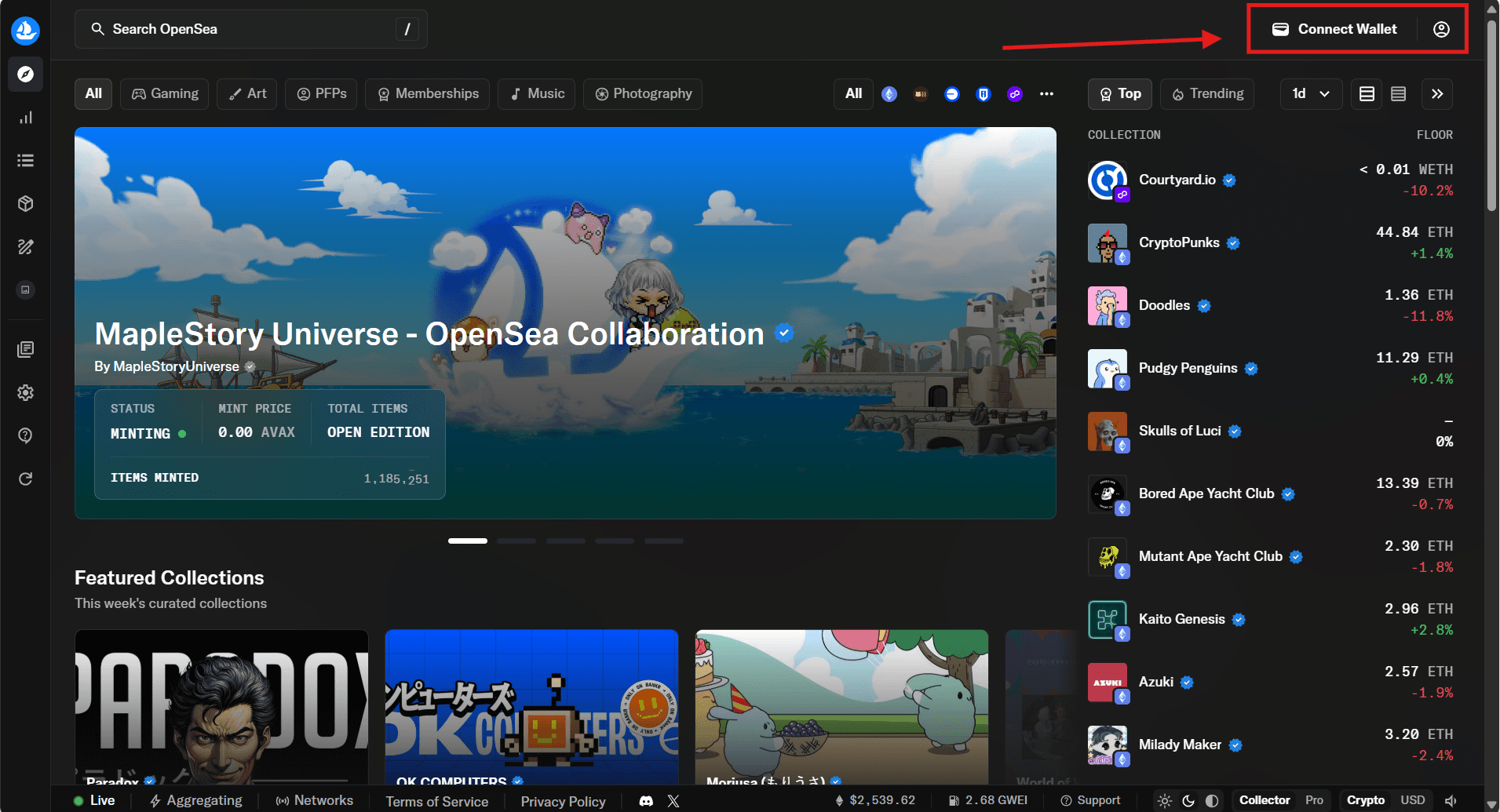Open the cube drops sidebar icon
This screenshot has width=1500, height=812.
[25, 204]
